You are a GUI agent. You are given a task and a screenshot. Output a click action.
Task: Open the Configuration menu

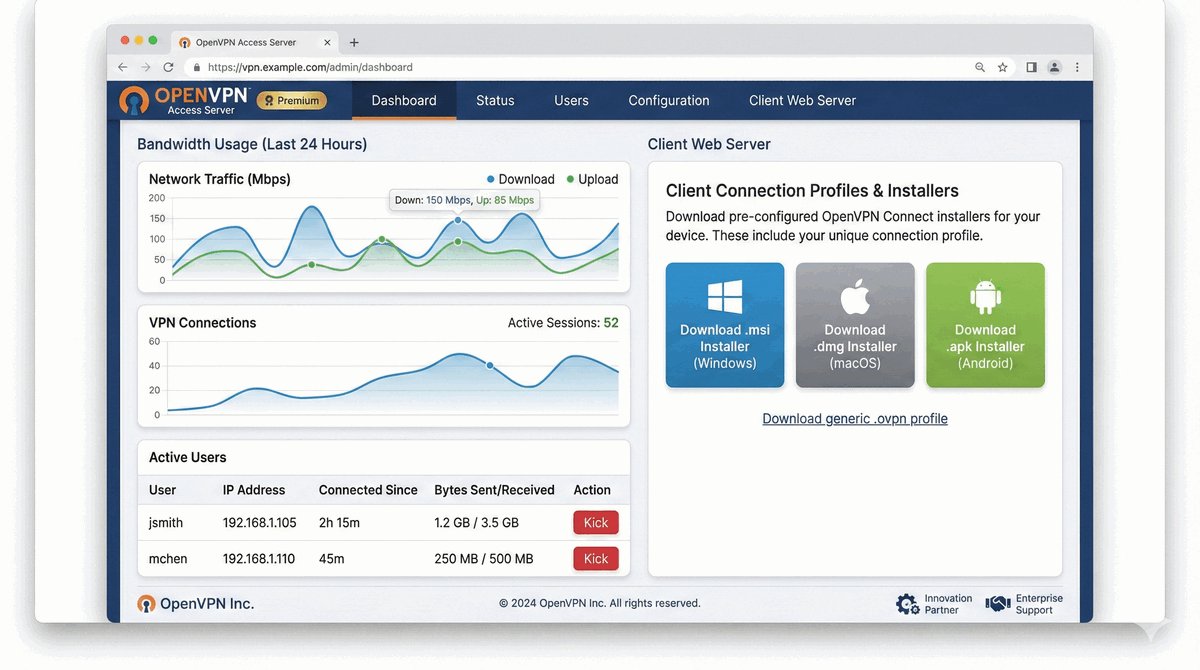[x=669, y=100]
